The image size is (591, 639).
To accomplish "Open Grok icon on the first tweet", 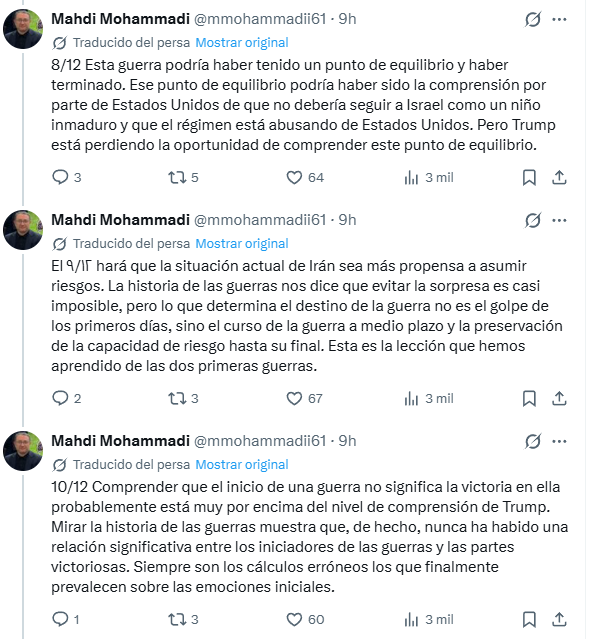I will point(533,19).
